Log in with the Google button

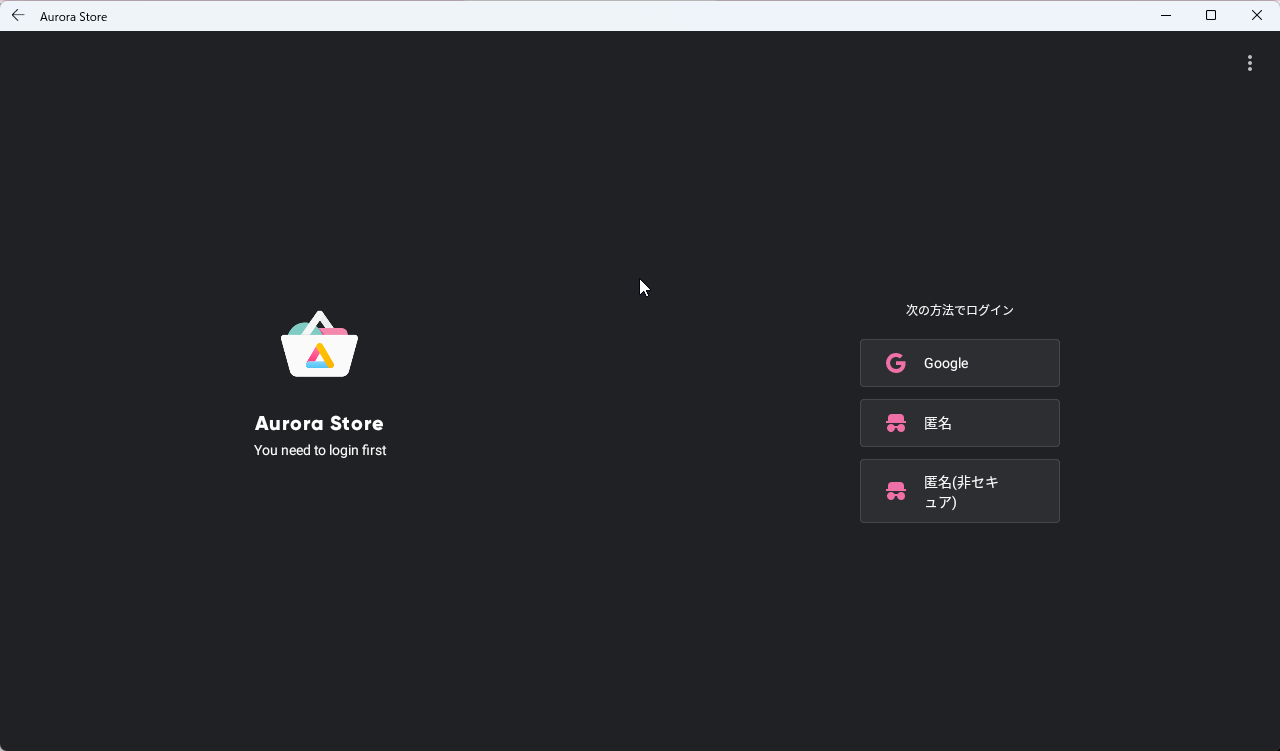point(960,363)
